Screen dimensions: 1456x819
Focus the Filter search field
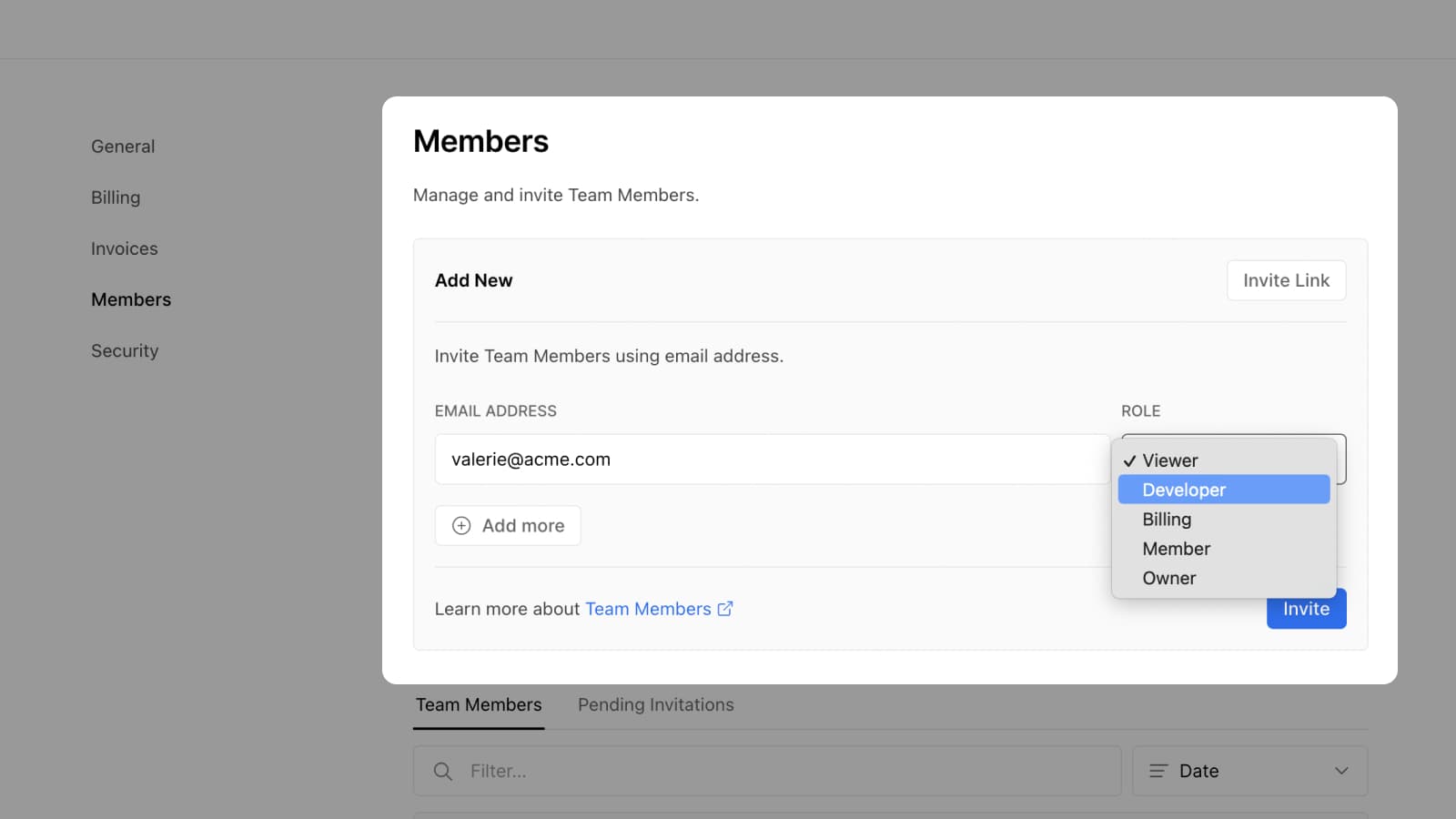(783, 772)
